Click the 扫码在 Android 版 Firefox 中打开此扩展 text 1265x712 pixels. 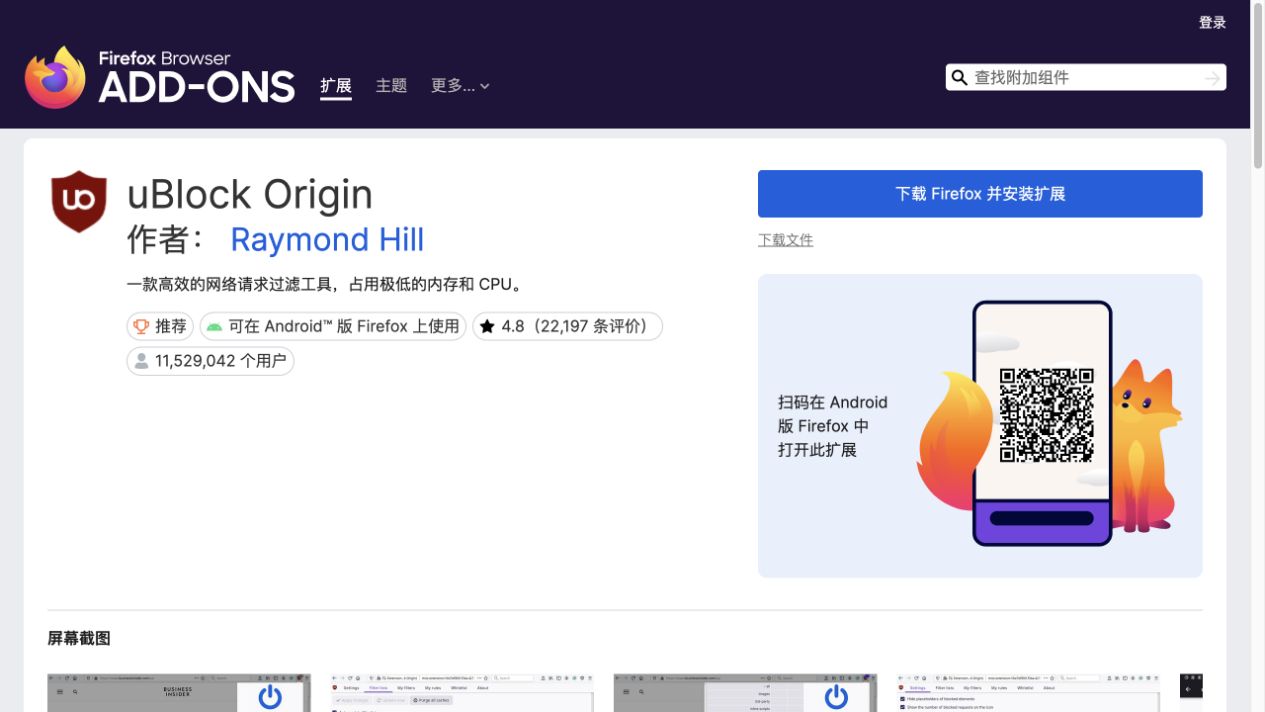pos(833,426)
